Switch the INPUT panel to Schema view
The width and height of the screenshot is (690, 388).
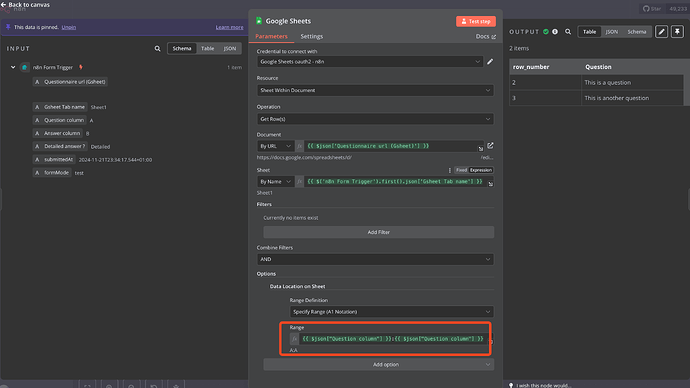pyautogui.click(x=182, y=48)
